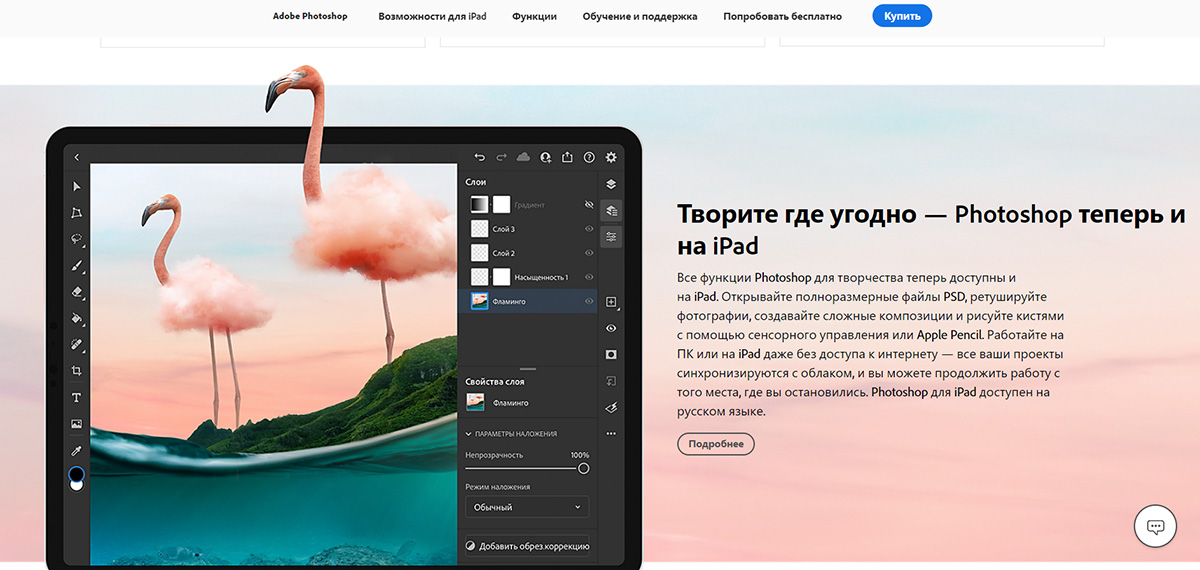Open the chat support bubble

[1155, 527]
